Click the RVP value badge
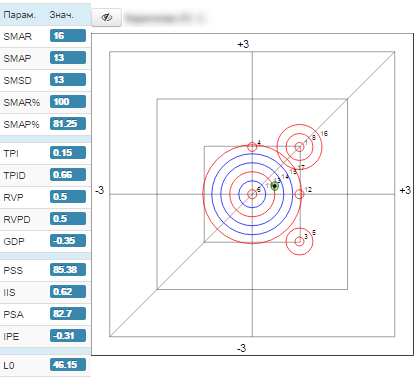The width and height of the screenshot is (415, 378). point(68,197)
